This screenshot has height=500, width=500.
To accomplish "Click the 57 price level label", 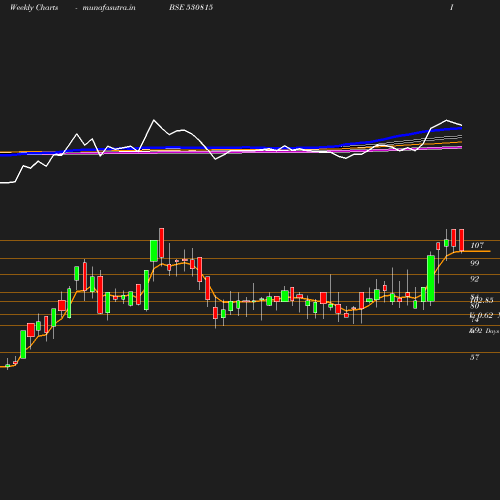I will click(x=475, y=357).
